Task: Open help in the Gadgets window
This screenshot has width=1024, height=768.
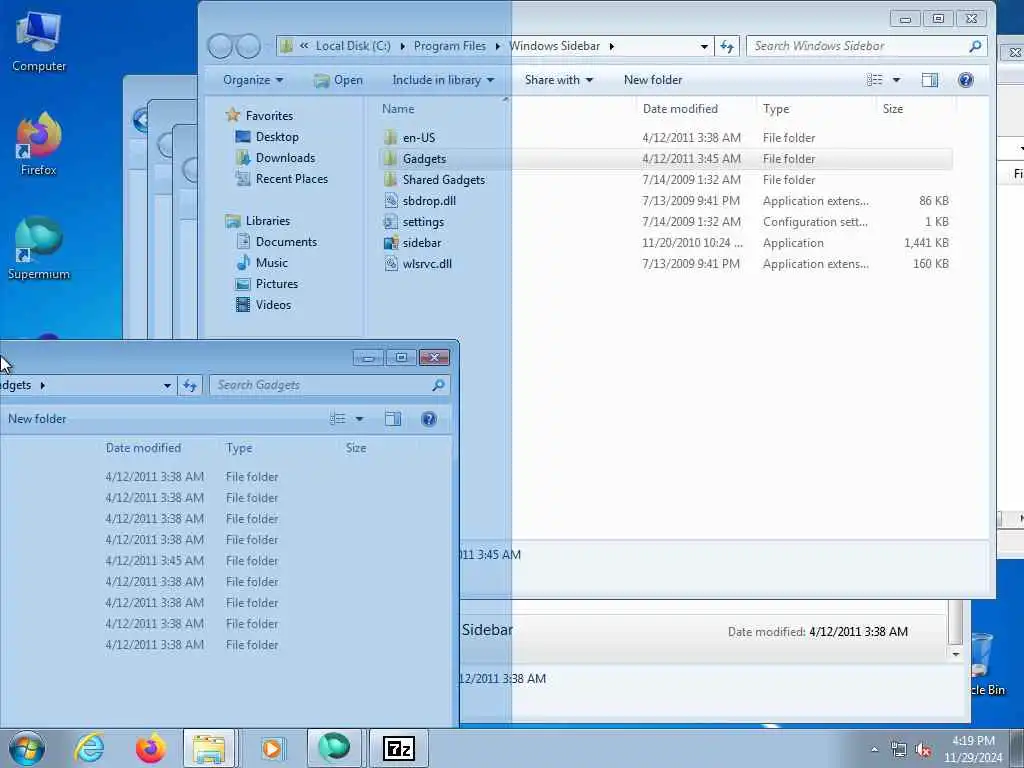Action: (x=429, y=419)
